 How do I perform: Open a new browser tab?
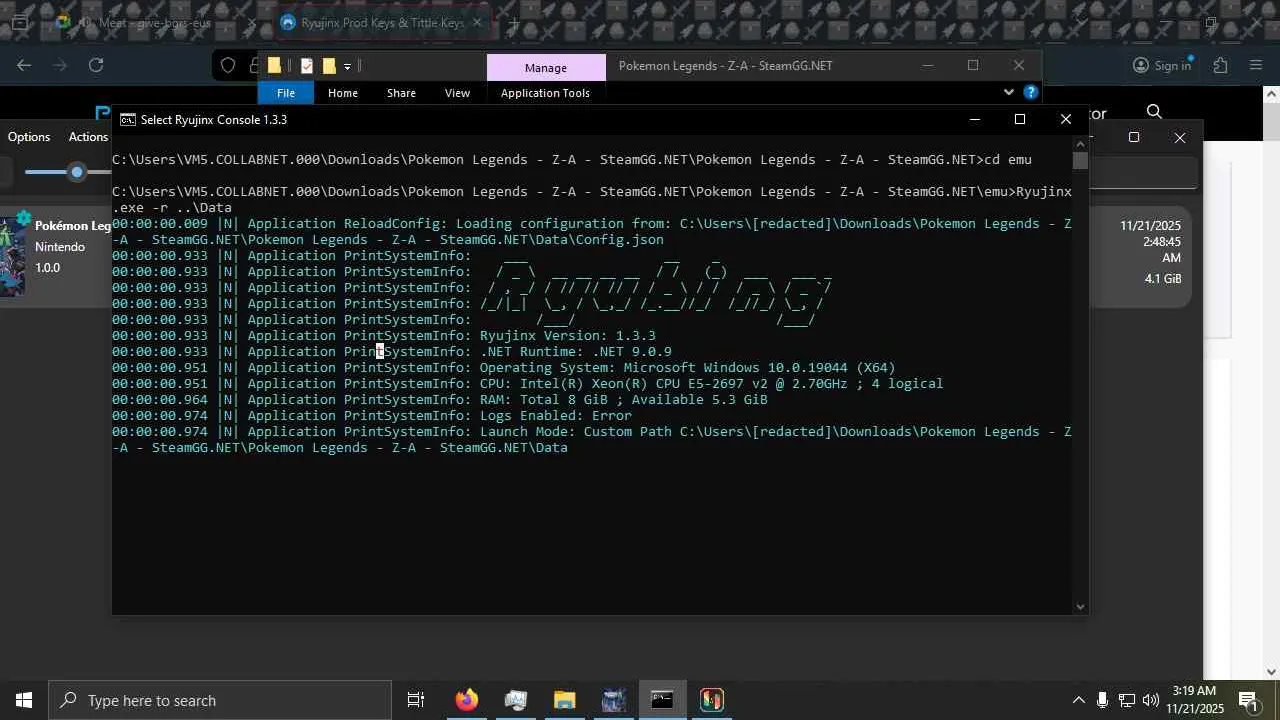[514, 22]
